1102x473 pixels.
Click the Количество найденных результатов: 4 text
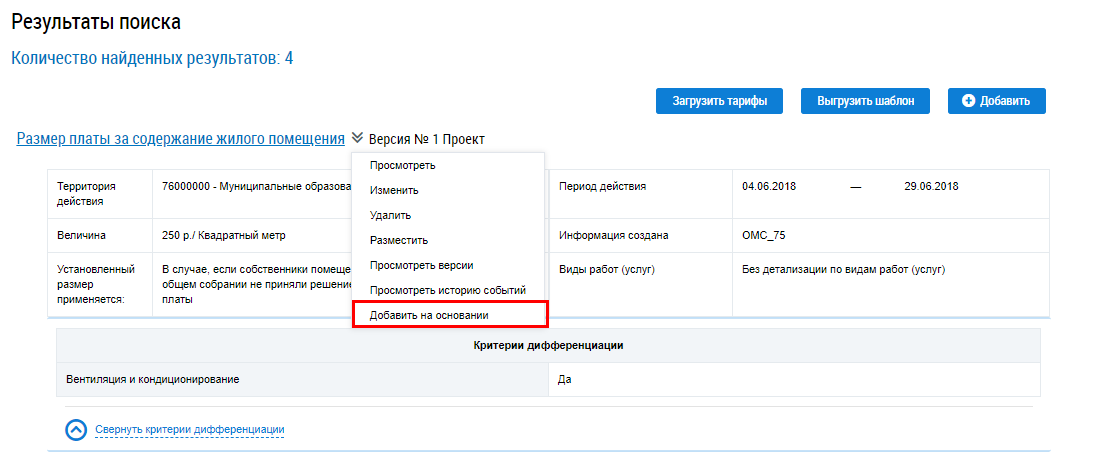(152, 58)
